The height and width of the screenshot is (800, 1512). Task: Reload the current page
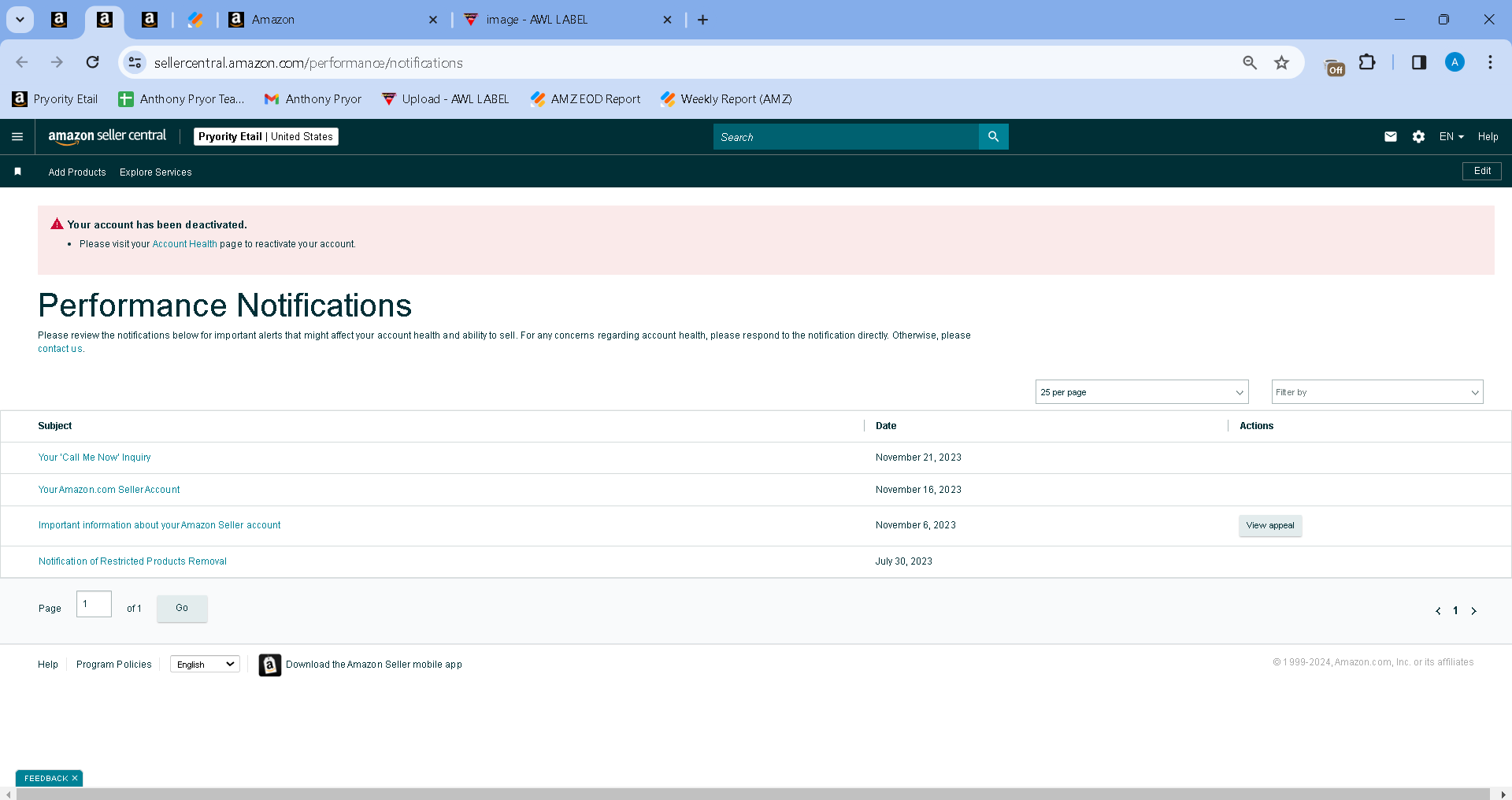coord(92,62)
